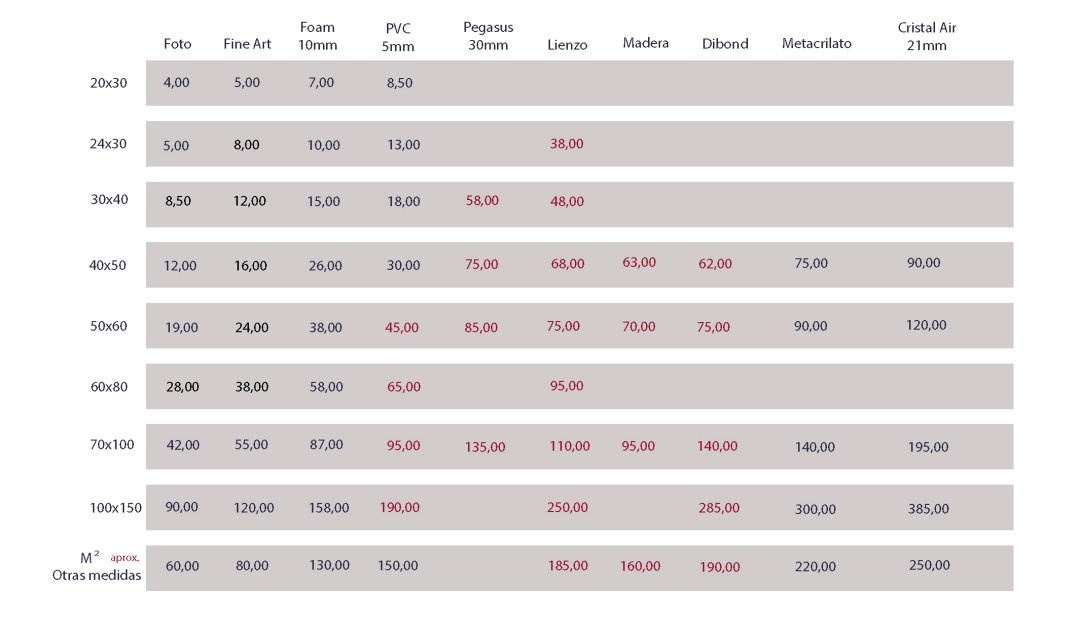Click the Lienzo column header
Image resolution: width=1078 pixels, height=628 pixels.
[567, 44]
